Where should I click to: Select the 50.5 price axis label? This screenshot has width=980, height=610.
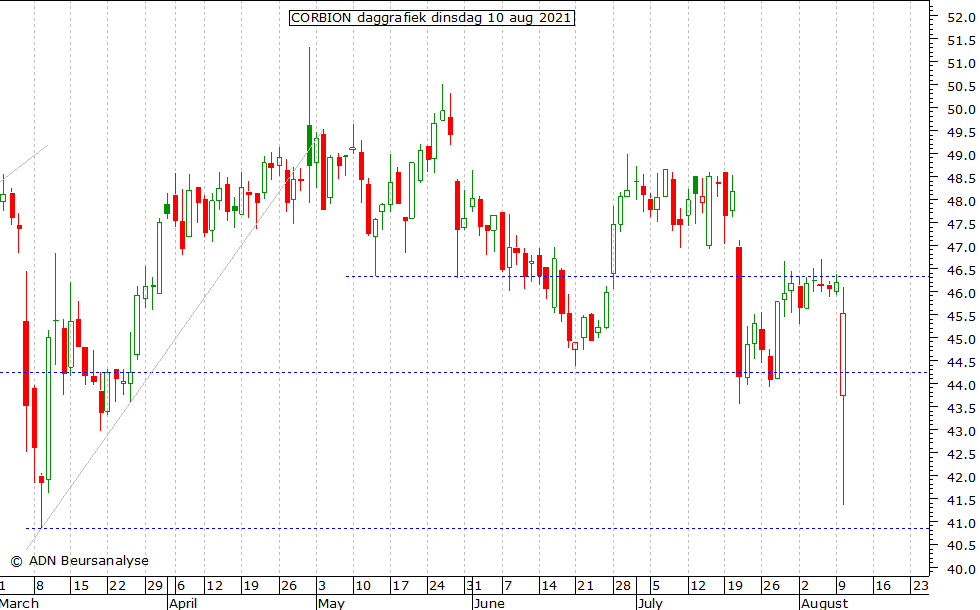coord(961,86)
